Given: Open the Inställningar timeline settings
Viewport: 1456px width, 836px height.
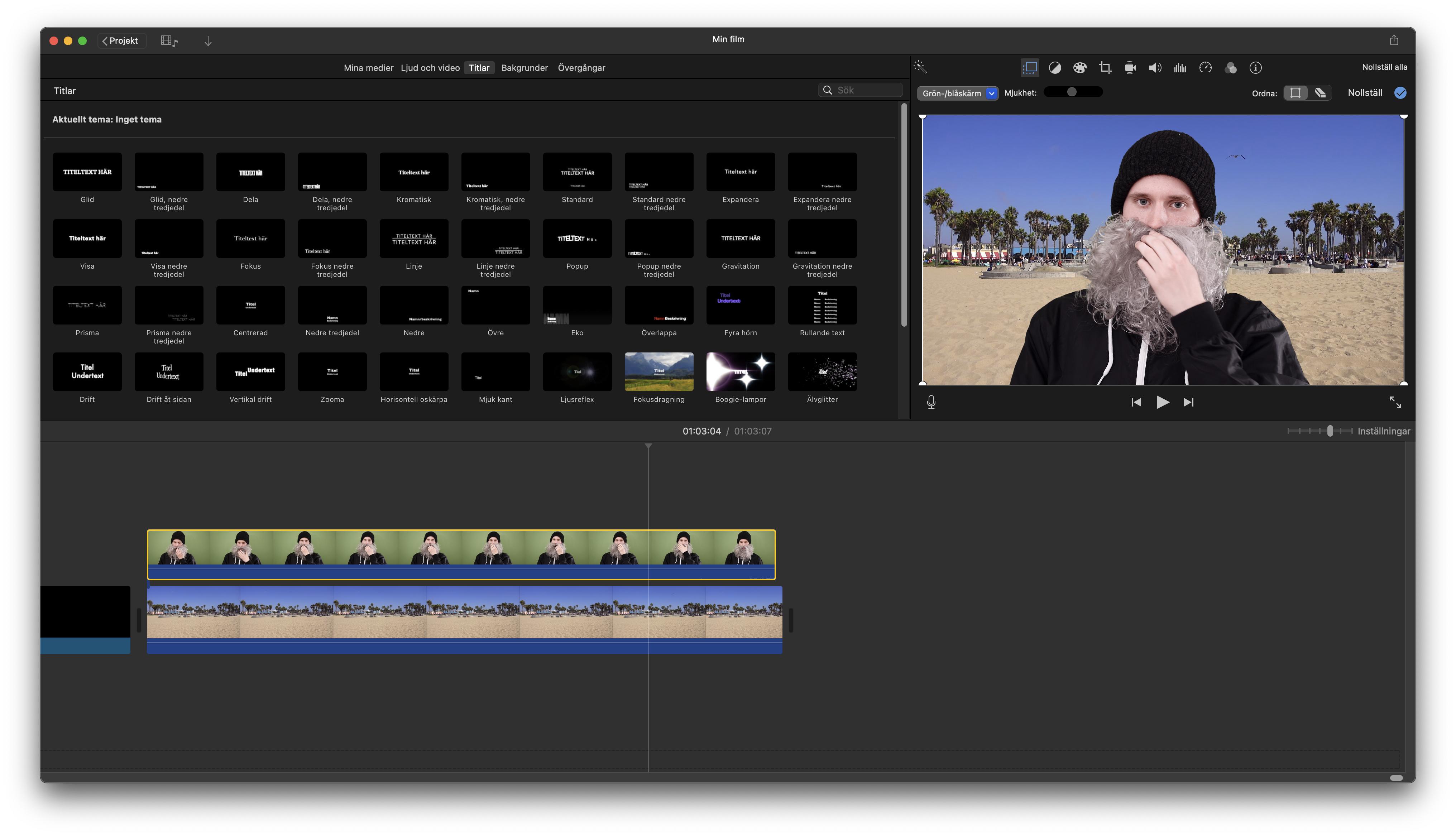Looking at the screenshot, I should click(1383, 431).
